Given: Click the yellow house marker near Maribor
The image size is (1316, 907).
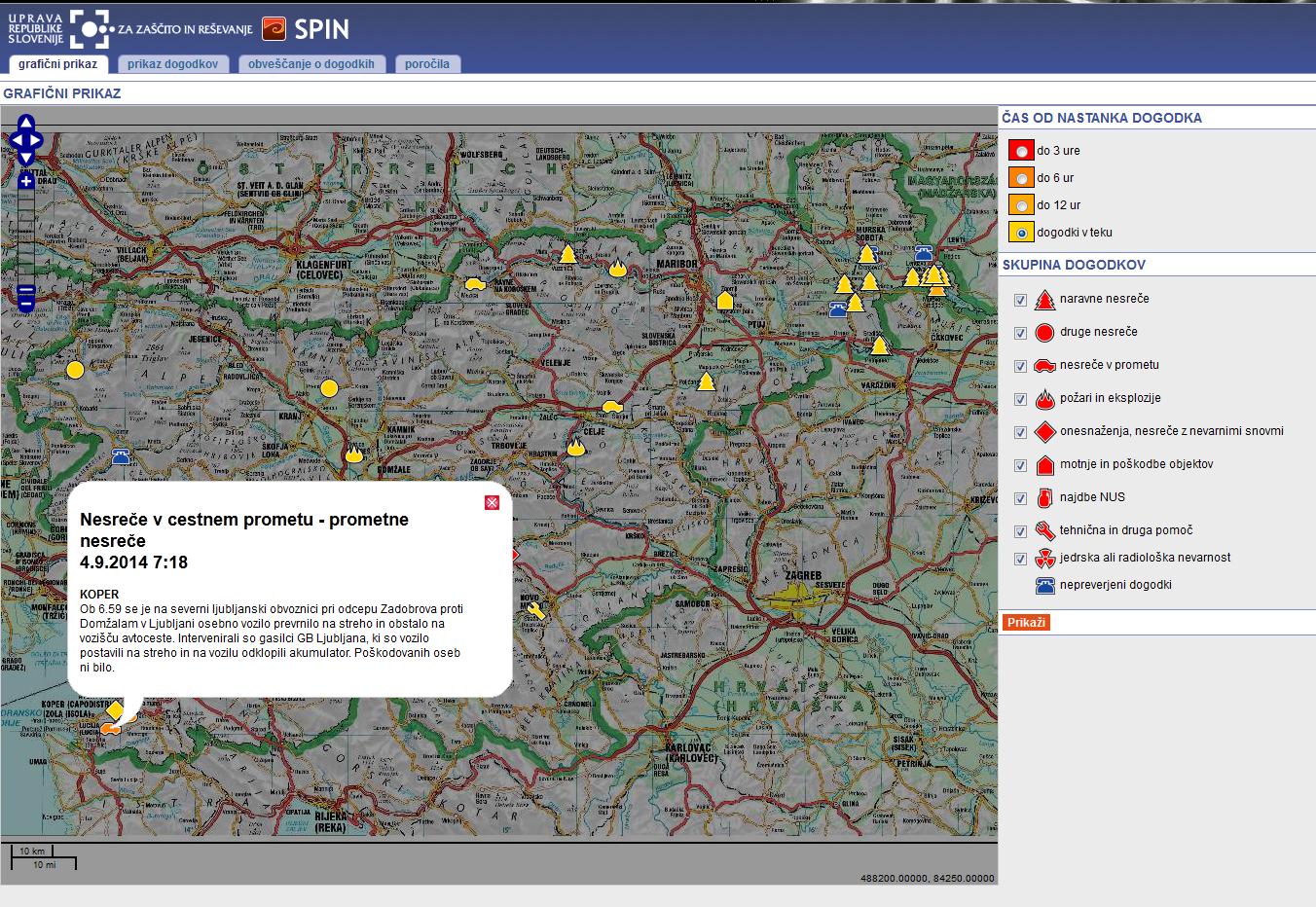Looking at the screenshot, I should (724, 301).
